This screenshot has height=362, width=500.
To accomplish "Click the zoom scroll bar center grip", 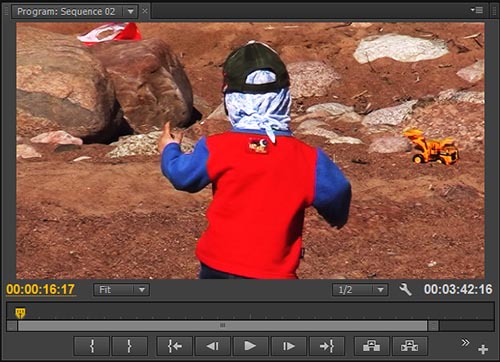I will click(x=223, y=325).
